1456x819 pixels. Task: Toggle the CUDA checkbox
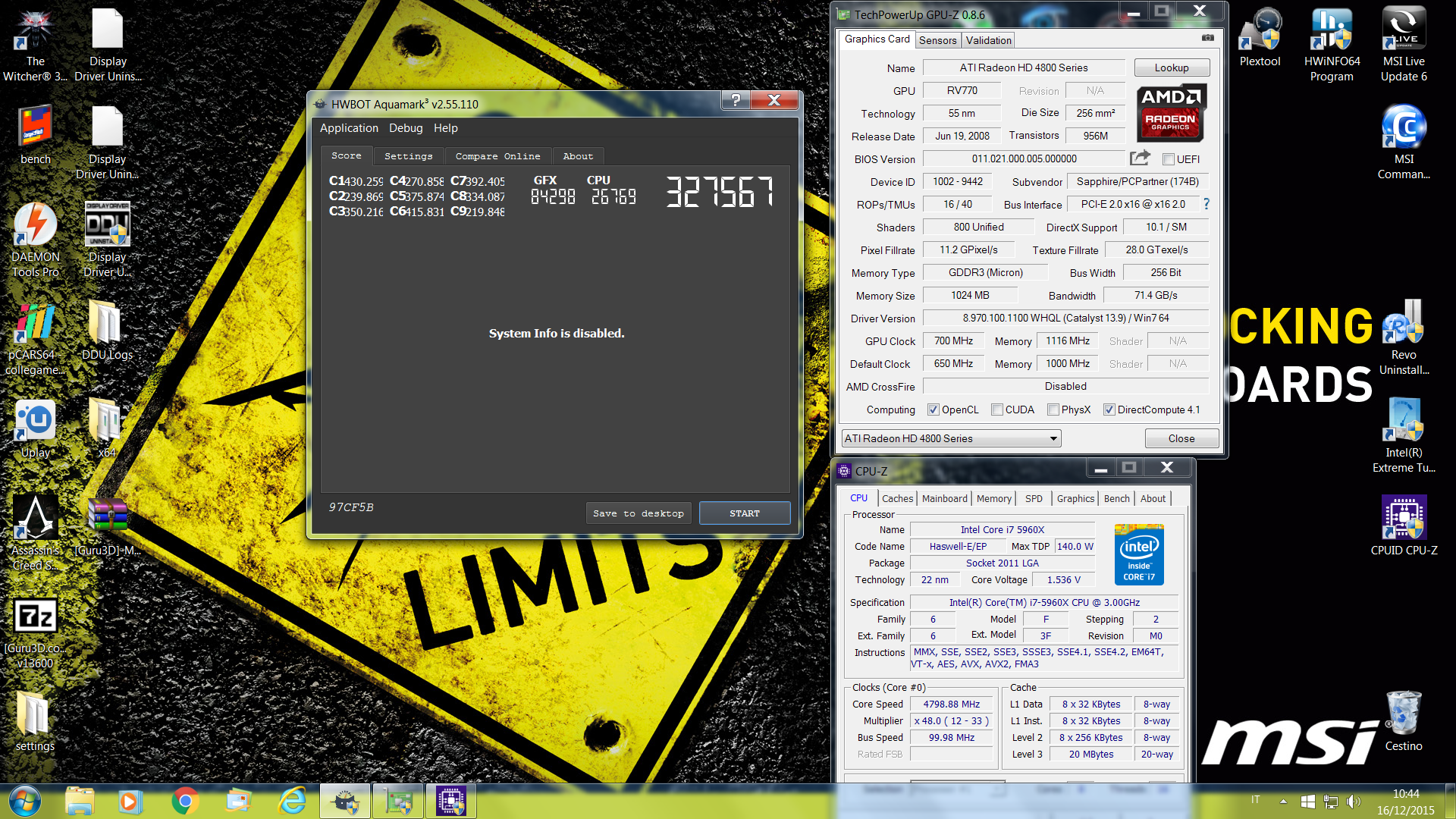[997, 409]
